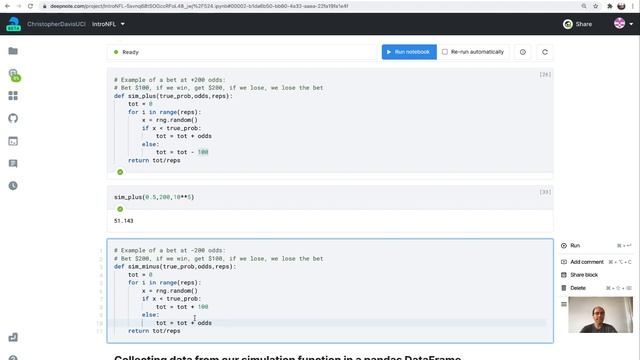Click the 'return tot/reps' line in sim_minus
Screen dimensions: 640x360
pyautogui.click(x=154, y=331)
